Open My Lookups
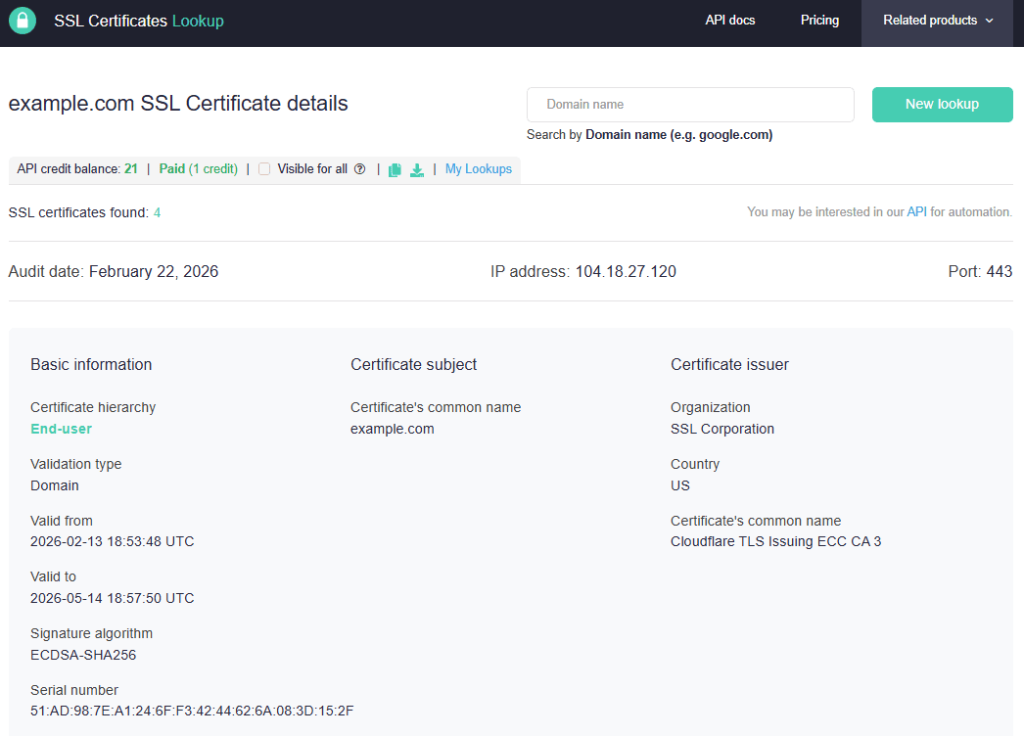 pyautogui.click(x=478, y=169)
